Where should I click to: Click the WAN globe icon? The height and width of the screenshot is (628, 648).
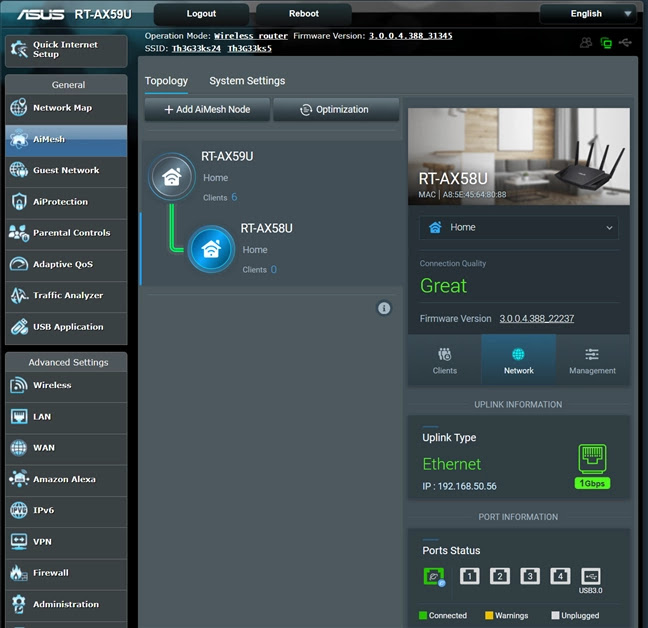[19, 448]
